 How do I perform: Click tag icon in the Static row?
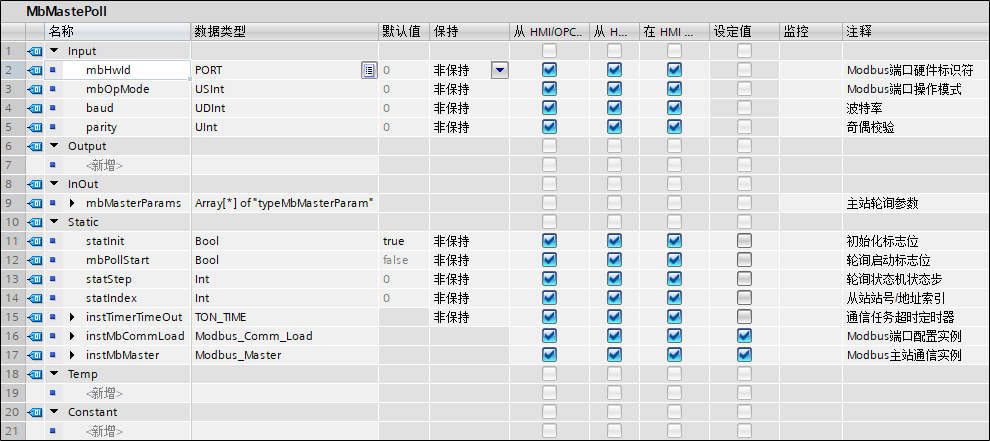click(x=35, y=222)
